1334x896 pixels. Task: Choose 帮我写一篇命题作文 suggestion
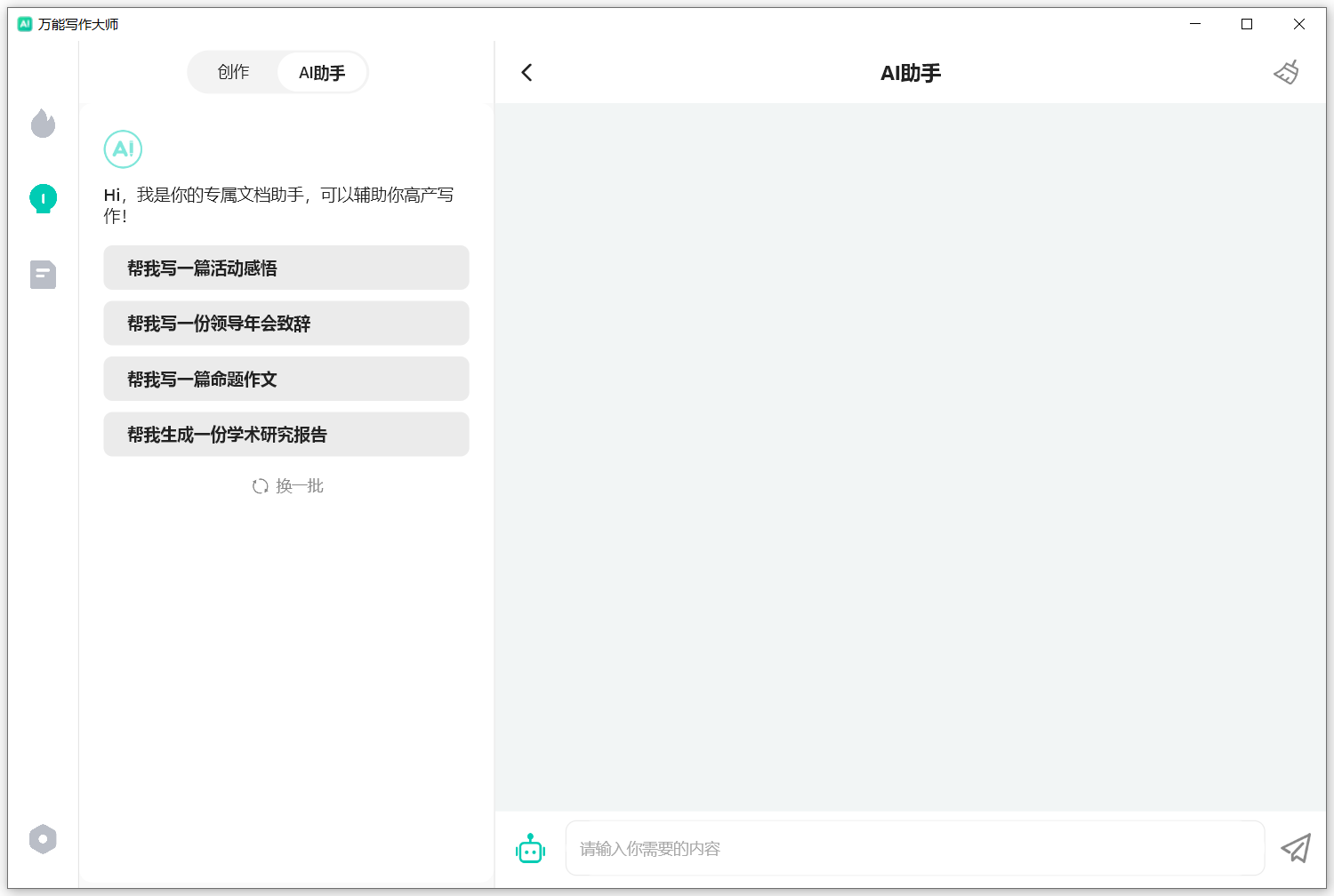[286, 379]
